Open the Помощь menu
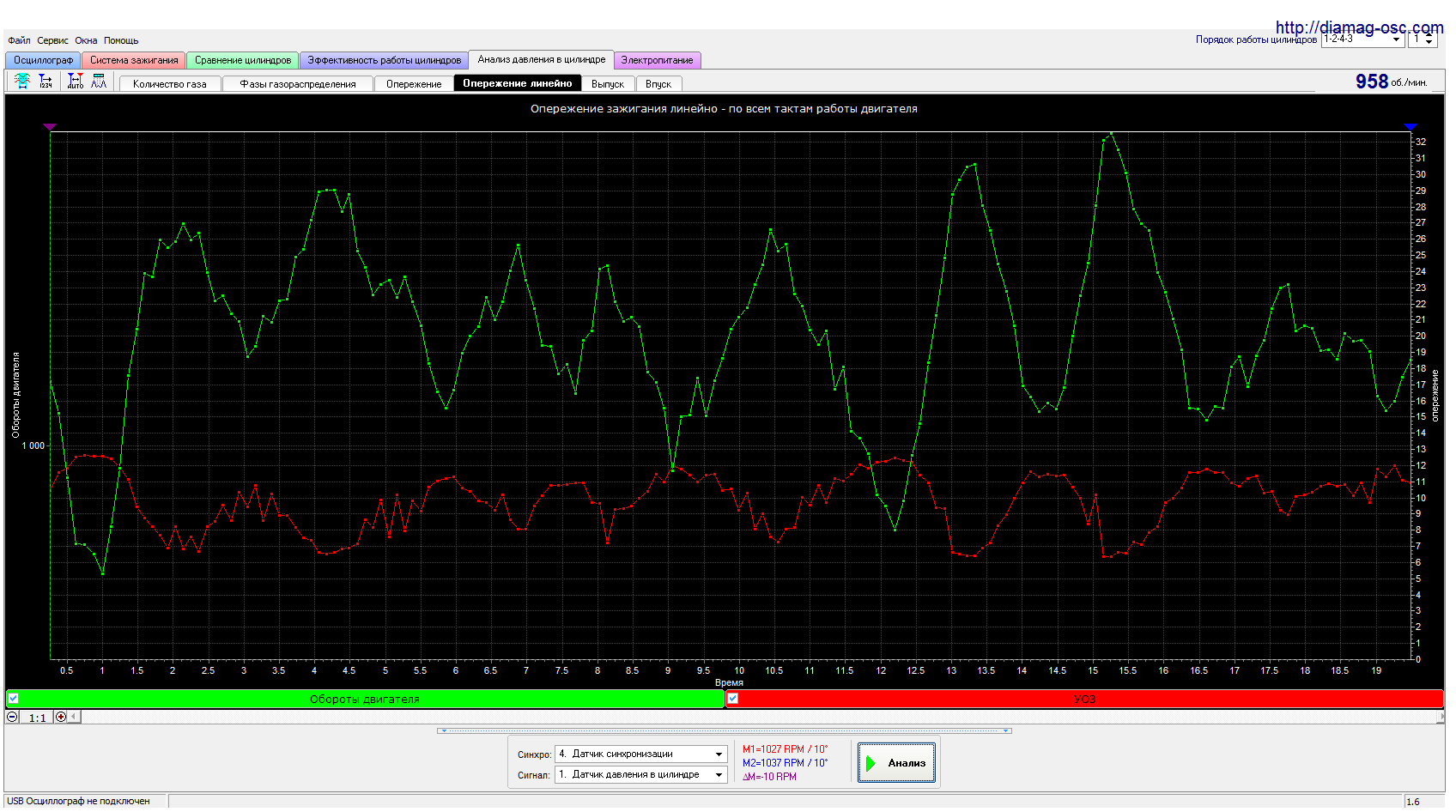The width and height of the screenshot is (1456, 812). pyautogui.click(x=121, y=40)
